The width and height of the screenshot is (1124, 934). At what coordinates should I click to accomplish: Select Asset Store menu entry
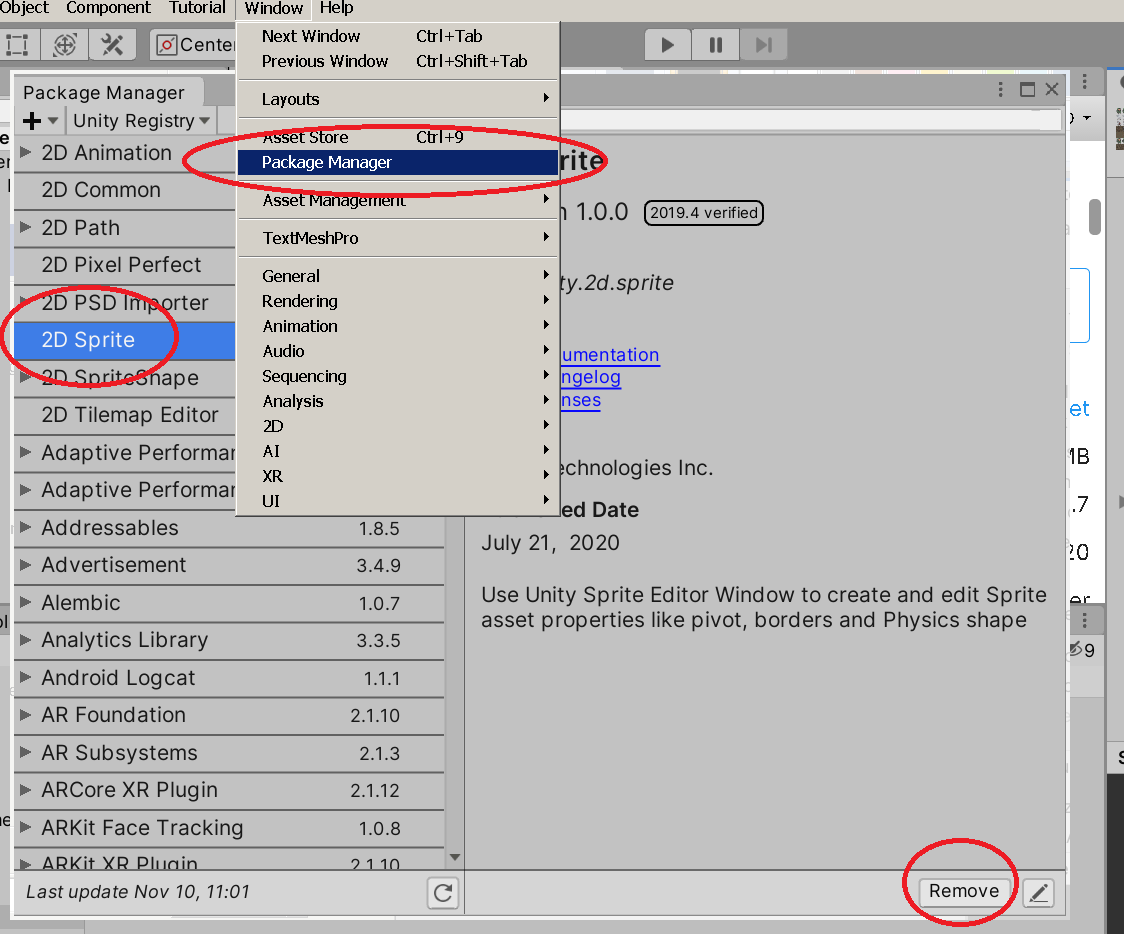[x=398, y=137]
